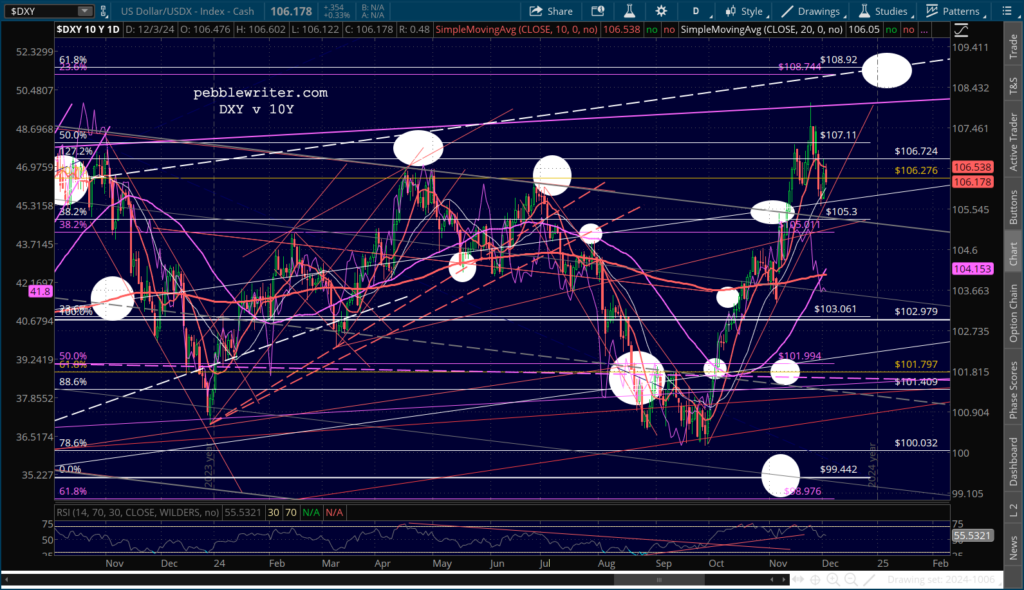Open chart settings gear icon

(x=661, y=11)
